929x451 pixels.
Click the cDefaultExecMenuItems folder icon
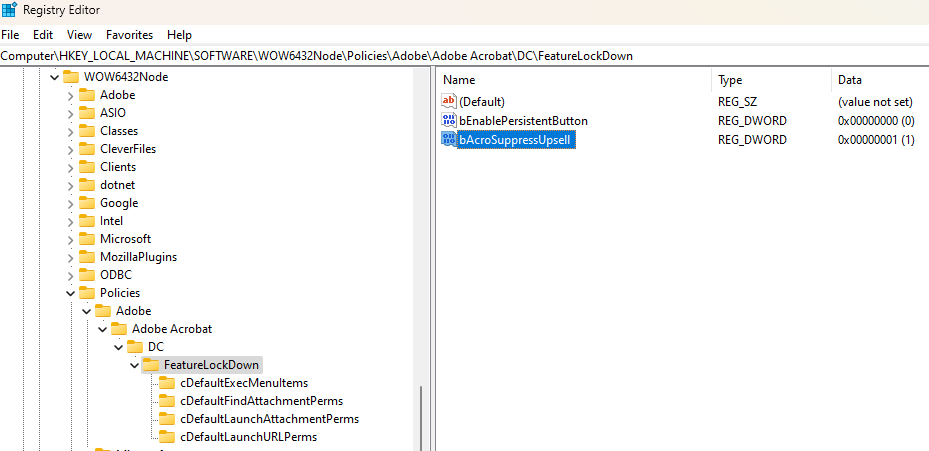tap(167, 383)
